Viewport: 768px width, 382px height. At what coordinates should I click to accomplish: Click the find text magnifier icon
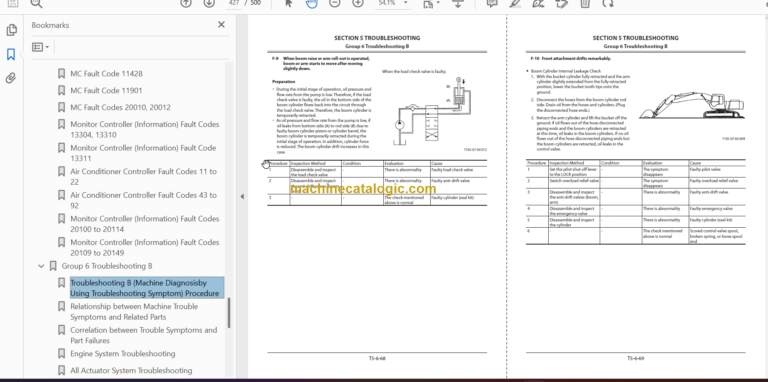pyautogui.click(x=37, y=4)
